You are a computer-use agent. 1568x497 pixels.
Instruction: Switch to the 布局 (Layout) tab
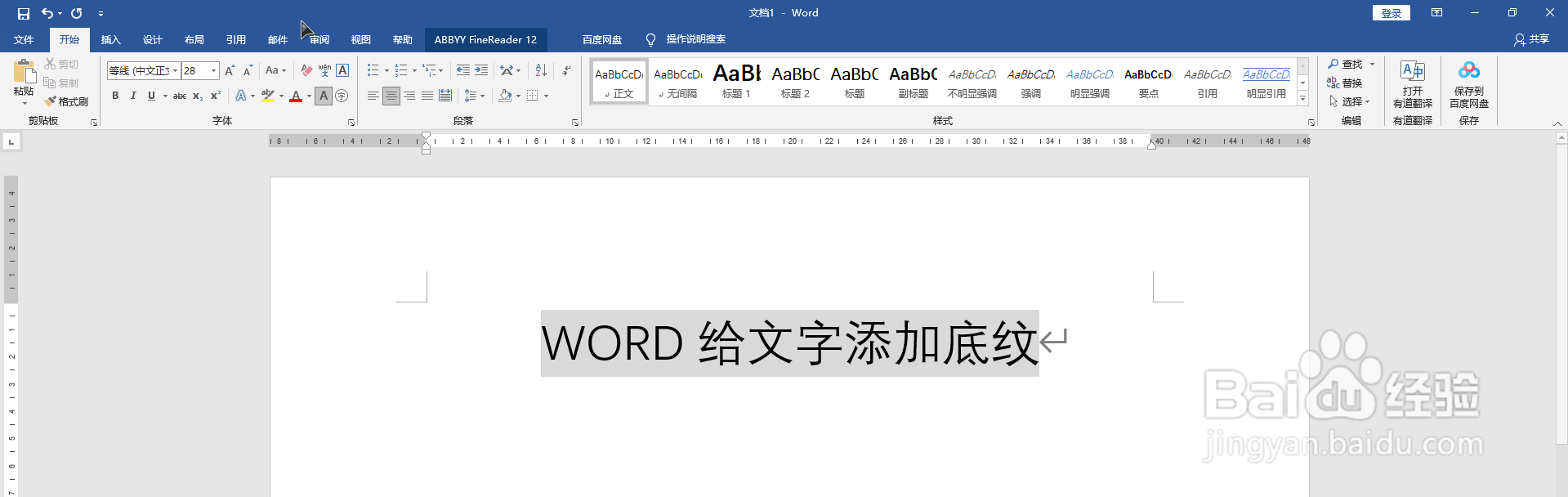tap(194, 39)
